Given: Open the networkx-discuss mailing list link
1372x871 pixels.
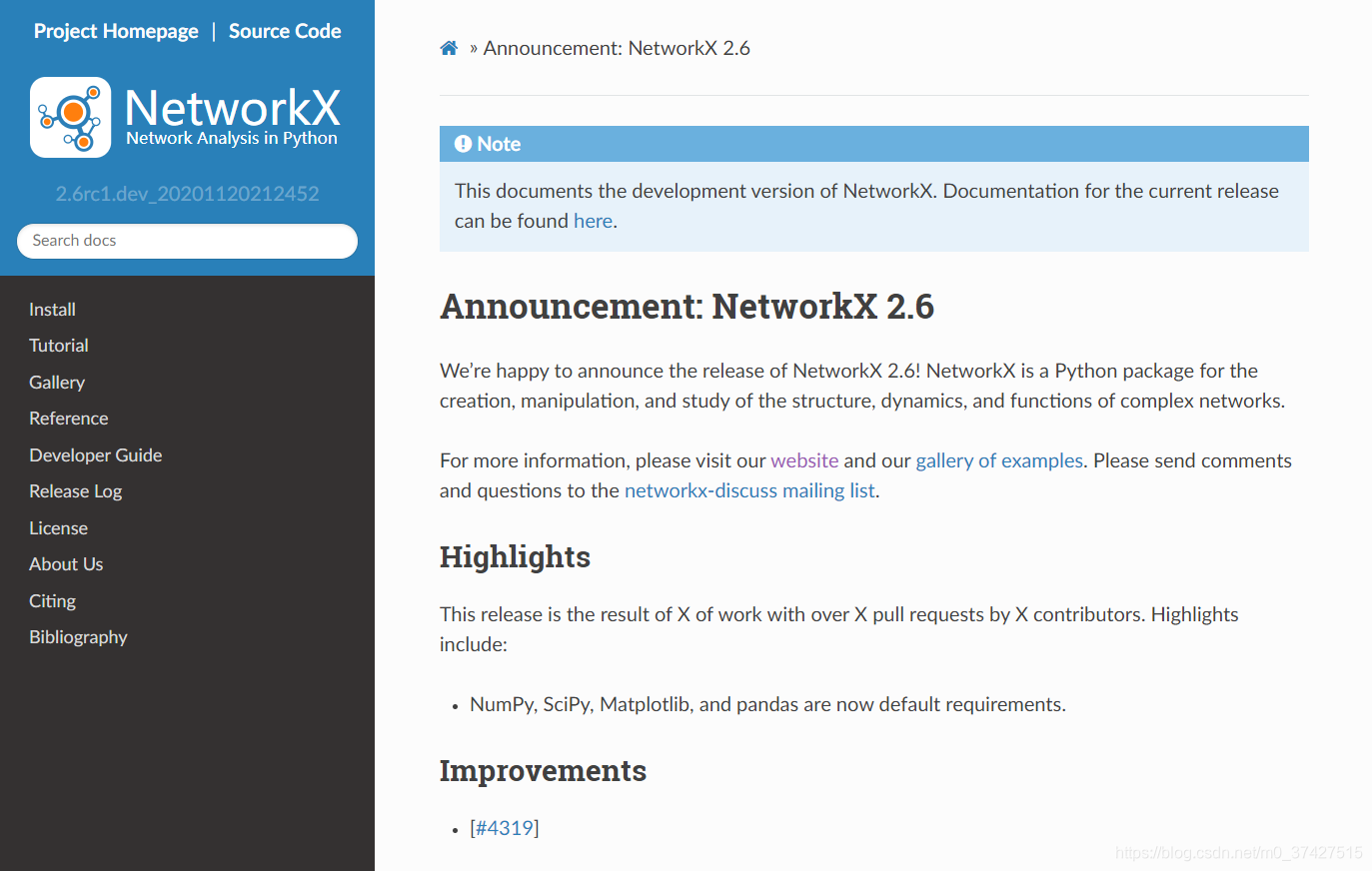Looking at the screenshot, I should pyautogui.click(x=749, y=490).
